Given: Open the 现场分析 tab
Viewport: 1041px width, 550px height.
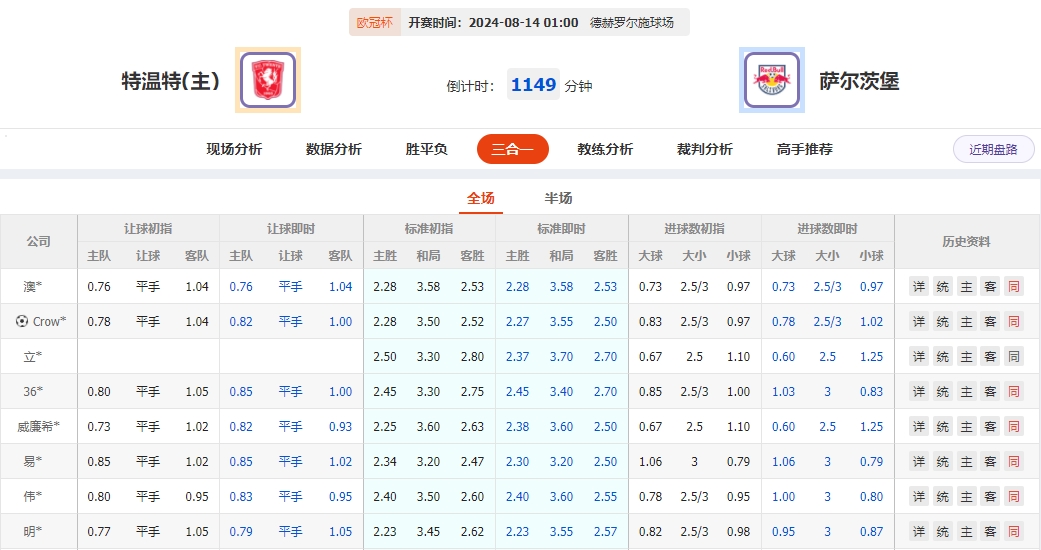Looking at the screenshot, I should tap(234, 149).
